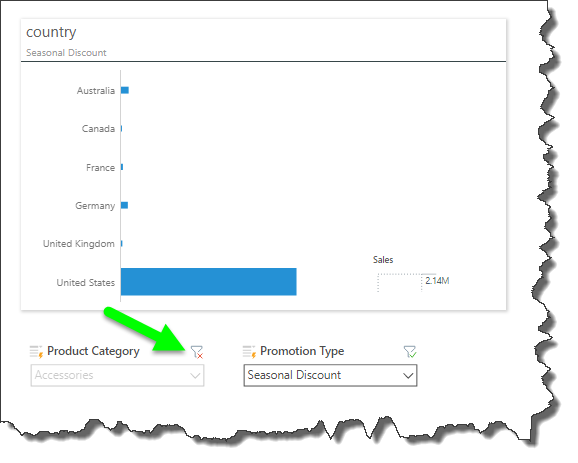
Task: Expand the Seasonal Discount dropdown arrow
Action: click(x=408, y=376)
